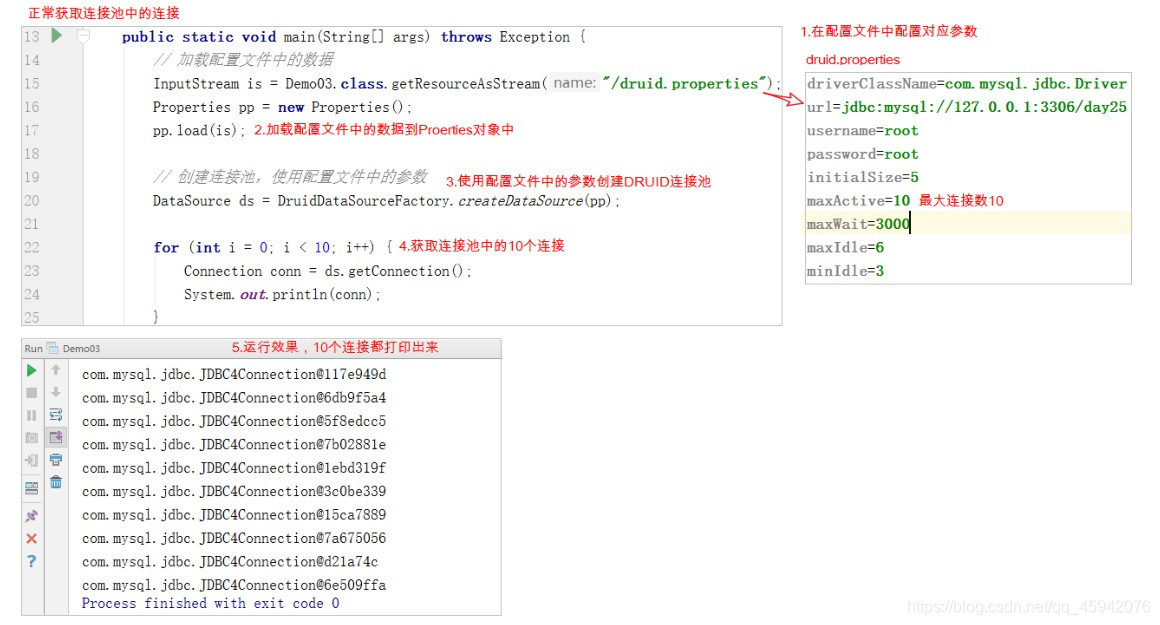Toggle soft-wrap in the console

[x=55, y=415]
